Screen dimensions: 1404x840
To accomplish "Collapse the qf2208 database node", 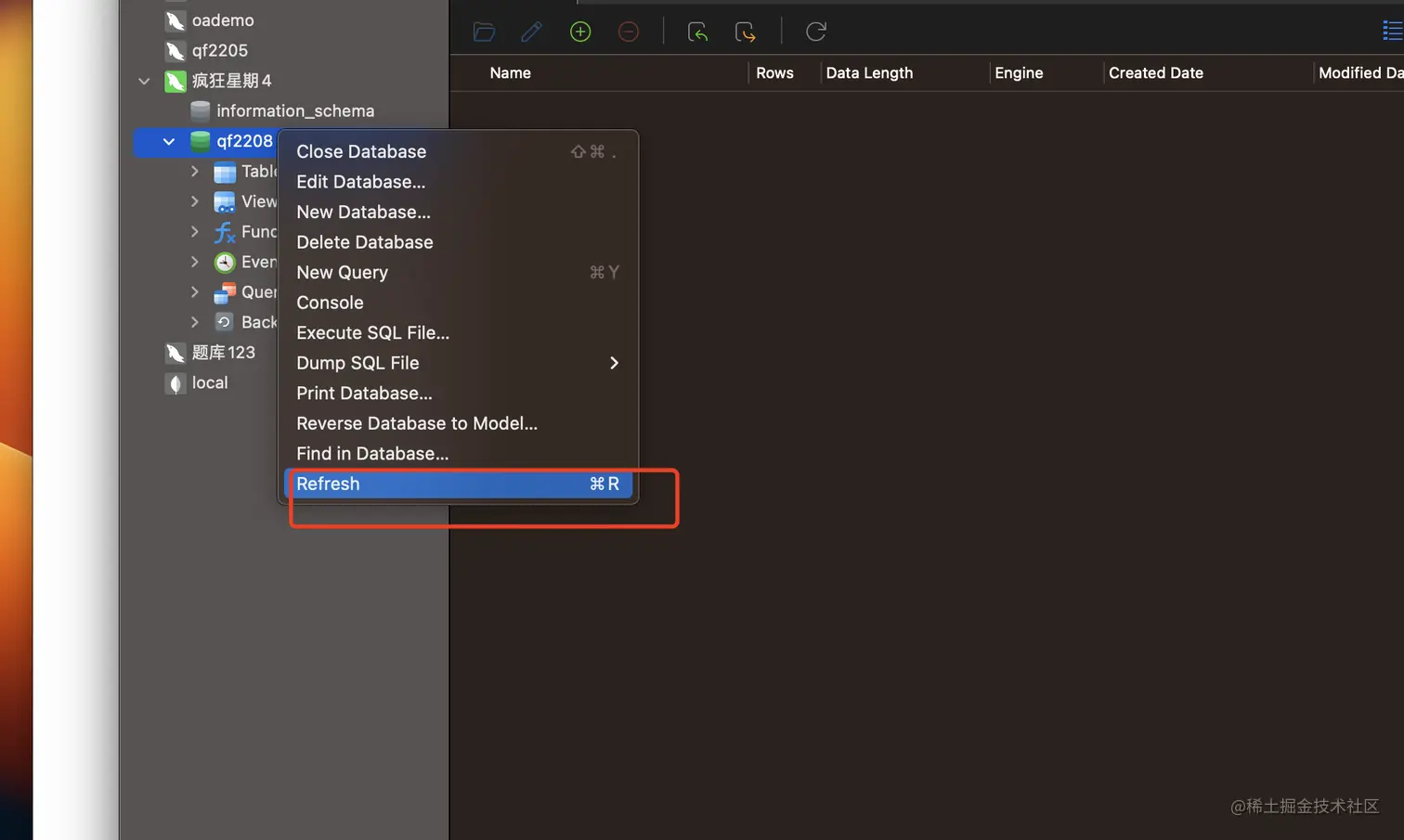I will tap(169, 141).
